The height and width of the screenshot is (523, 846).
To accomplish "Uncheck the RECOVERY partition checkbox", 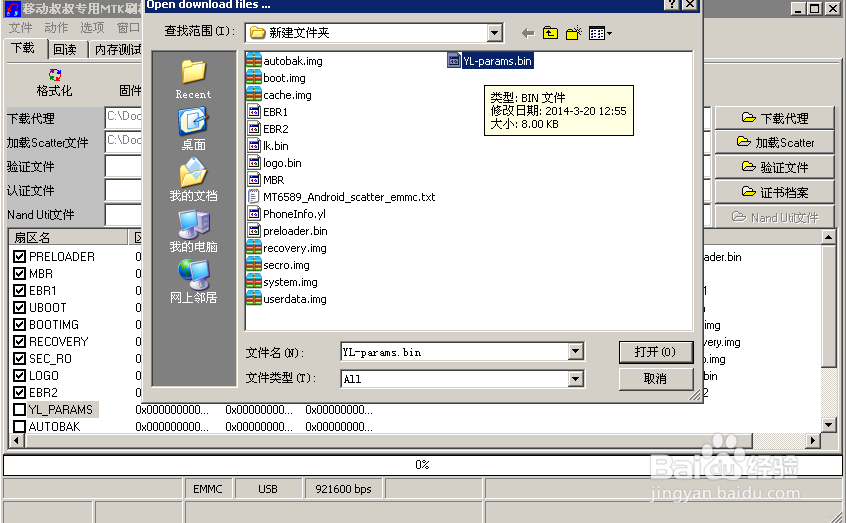I will click(19, 342).
